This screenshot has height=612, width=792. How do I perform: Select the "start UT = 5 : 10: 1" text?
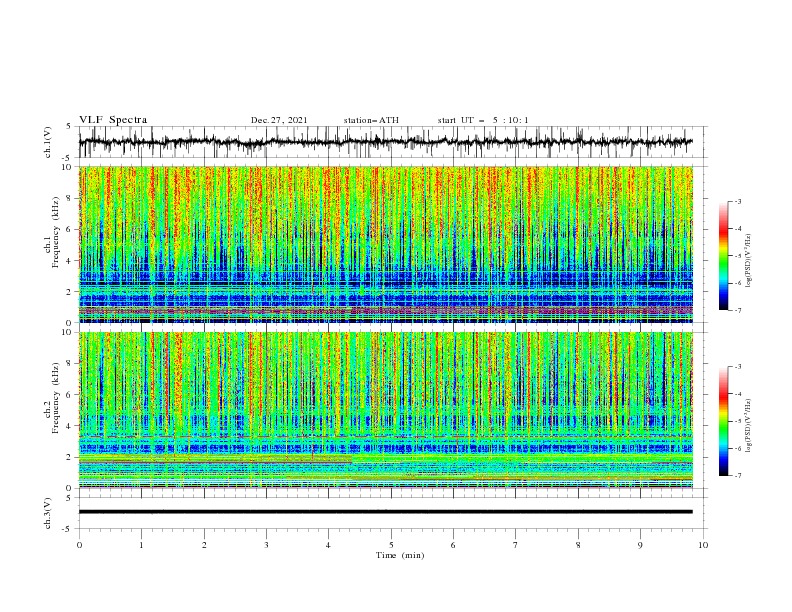pos(483,120)
